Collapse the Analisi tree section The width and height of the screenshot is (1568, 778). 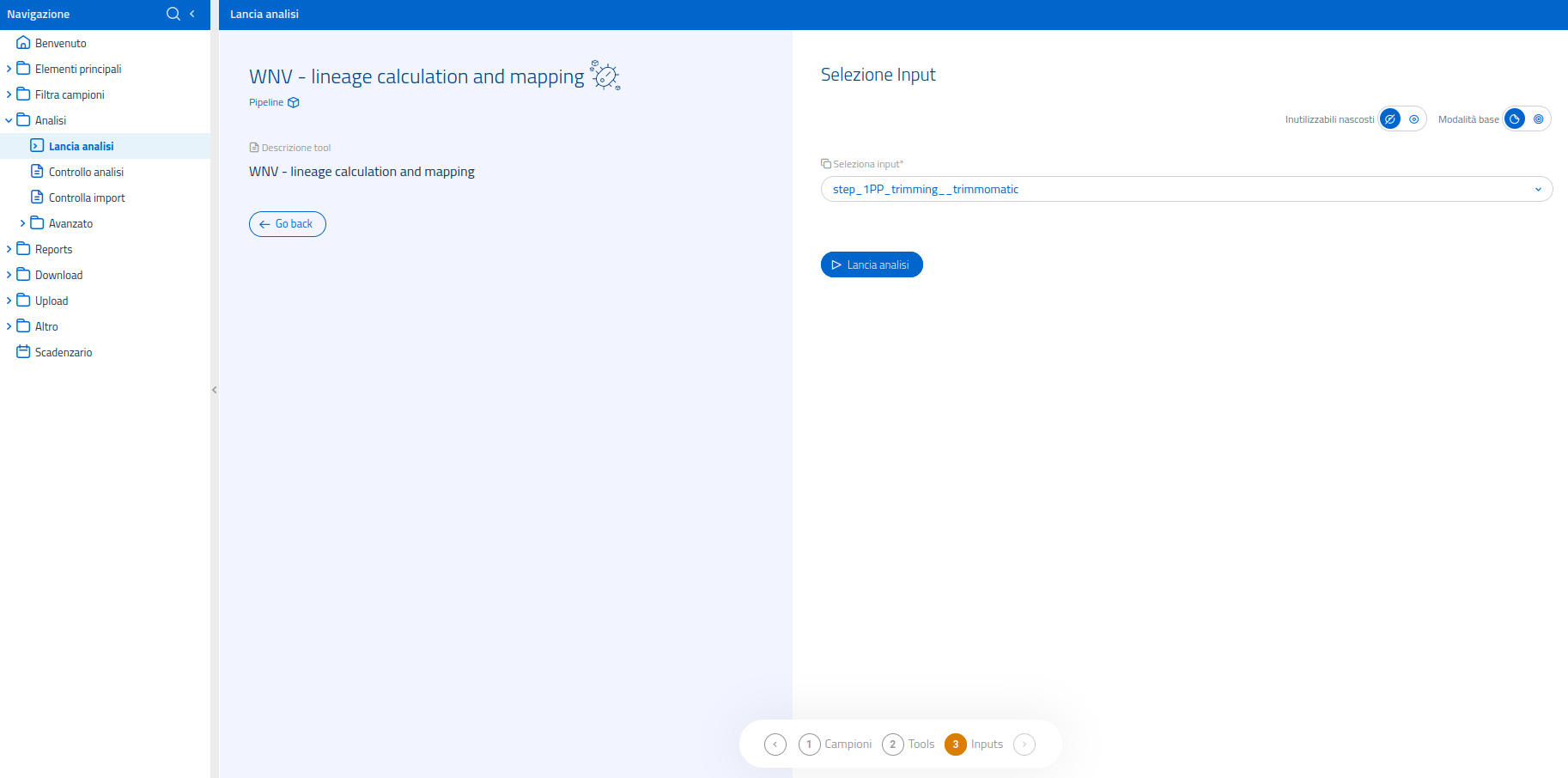pyautogui.click(x=9, y=120)
